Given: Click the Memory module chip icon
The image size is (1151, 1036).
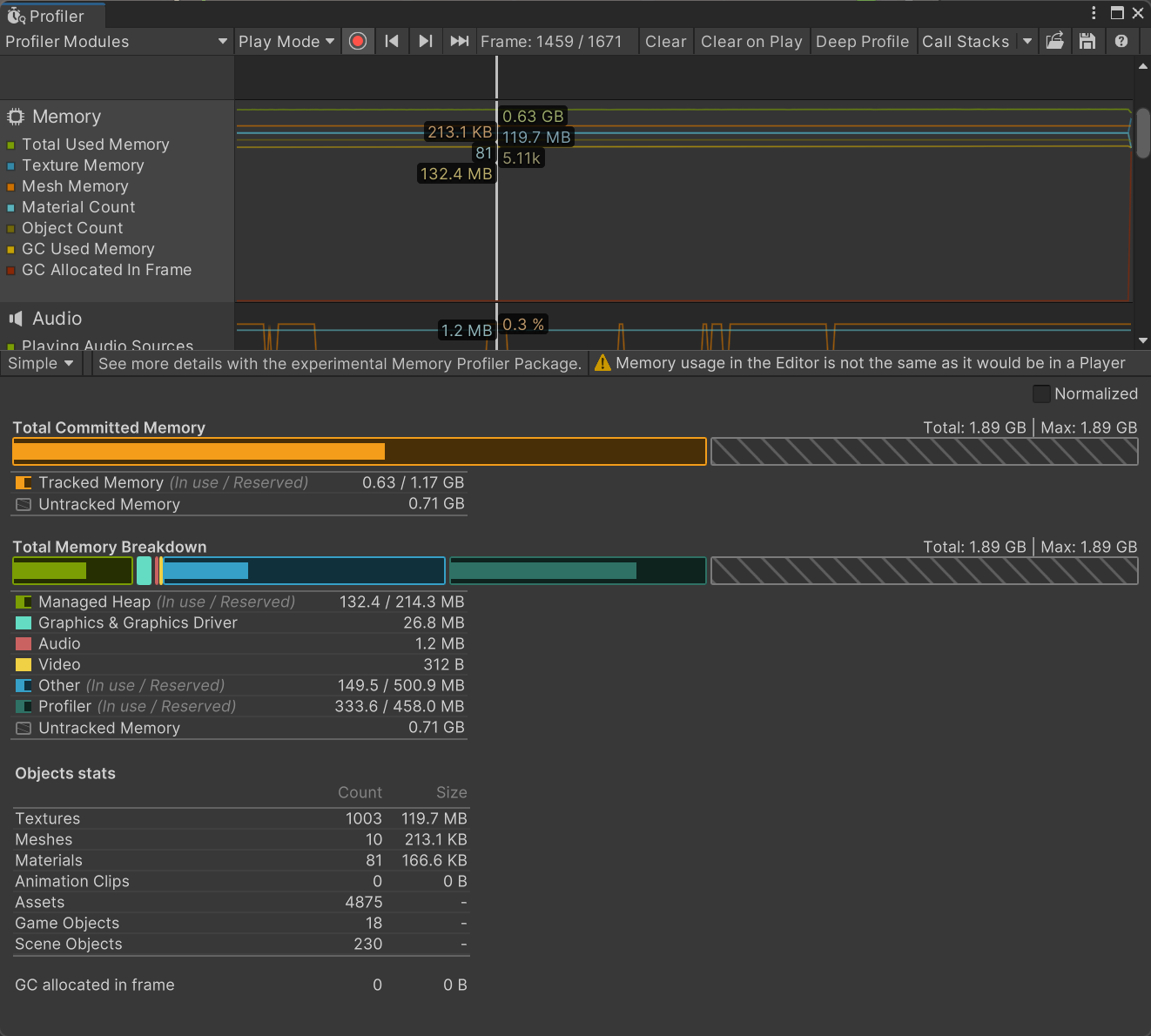Looking at the screenshot, I should [x=15, y=117].
